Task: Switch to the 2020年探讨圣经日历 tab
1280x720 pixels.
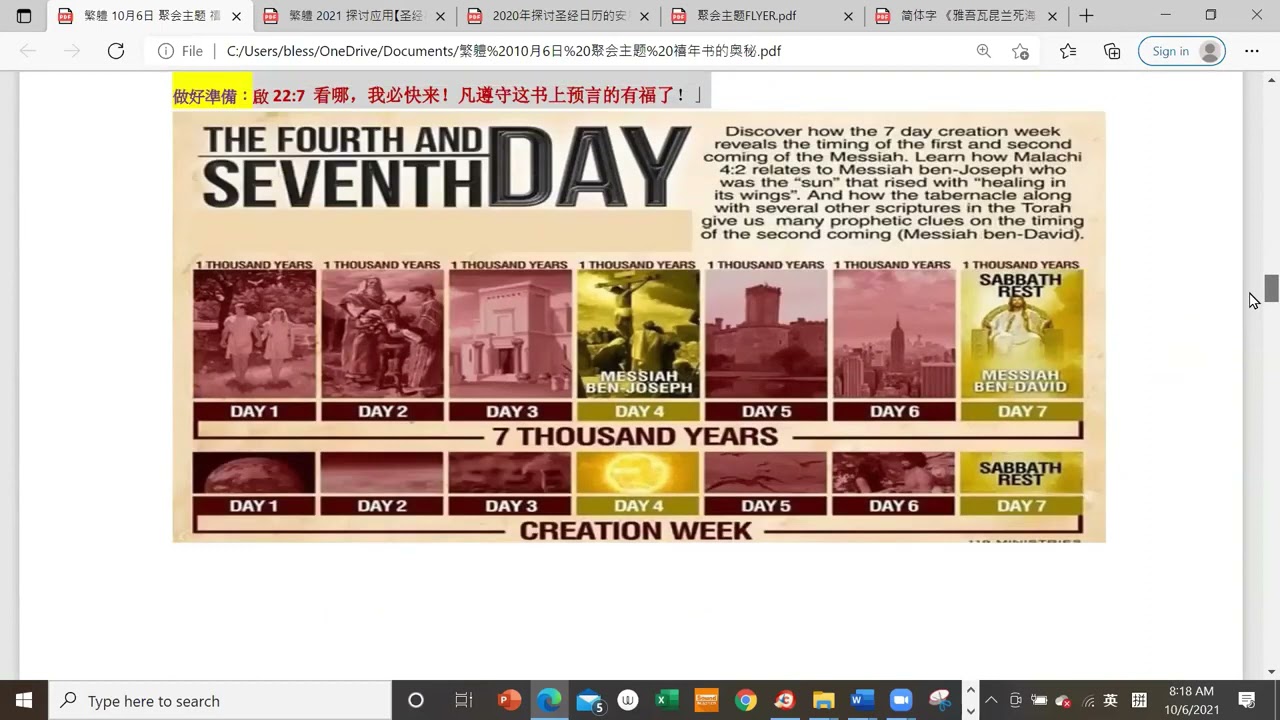Action: point(558,16)
